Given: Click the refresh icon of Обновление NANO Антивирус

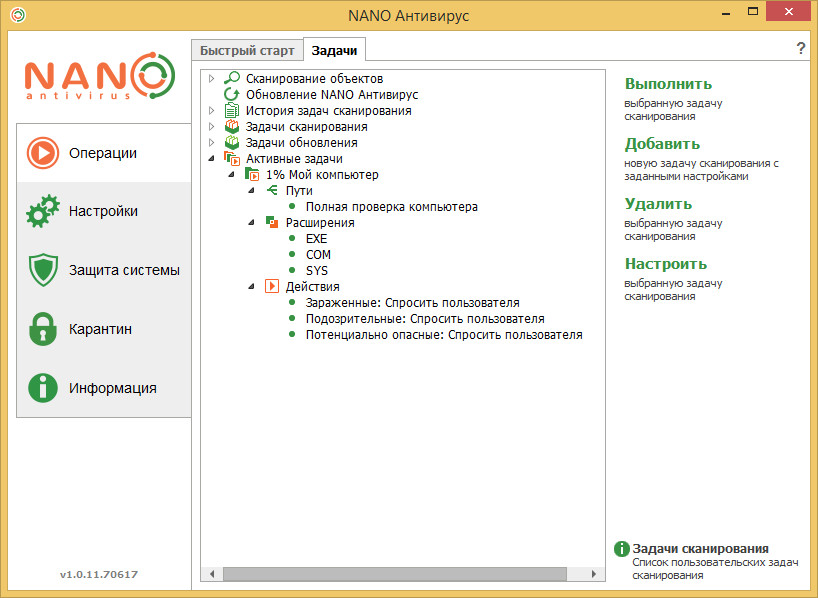Looking at the screenshot, I should 232,94.
